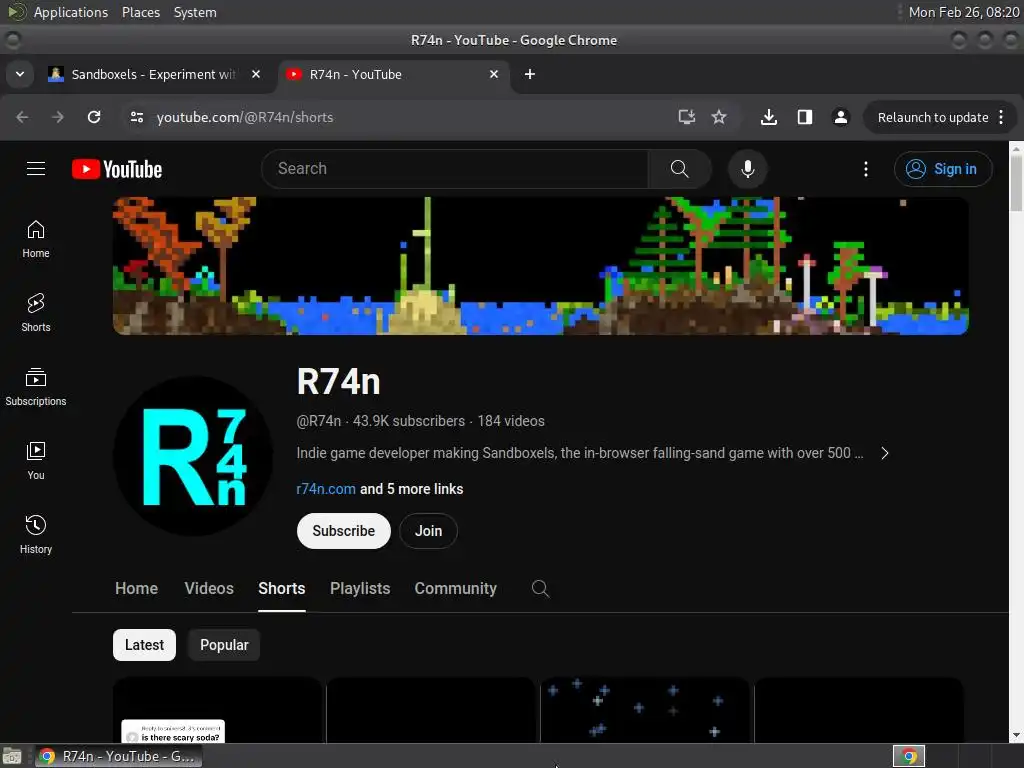Select the Latest filter chip

(x=144, y=645)
